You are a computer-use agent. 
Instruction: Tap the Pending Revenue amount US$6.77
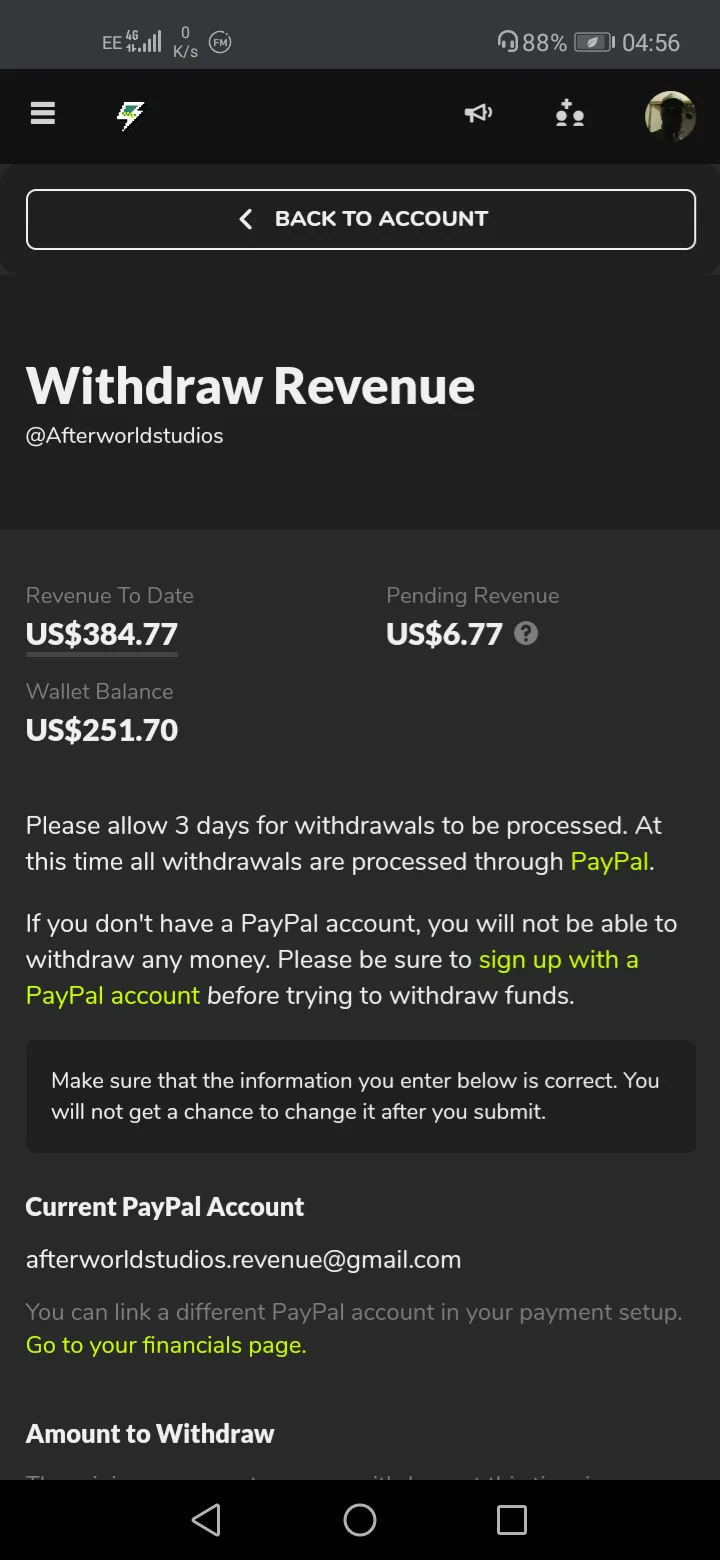coord(444,634)
